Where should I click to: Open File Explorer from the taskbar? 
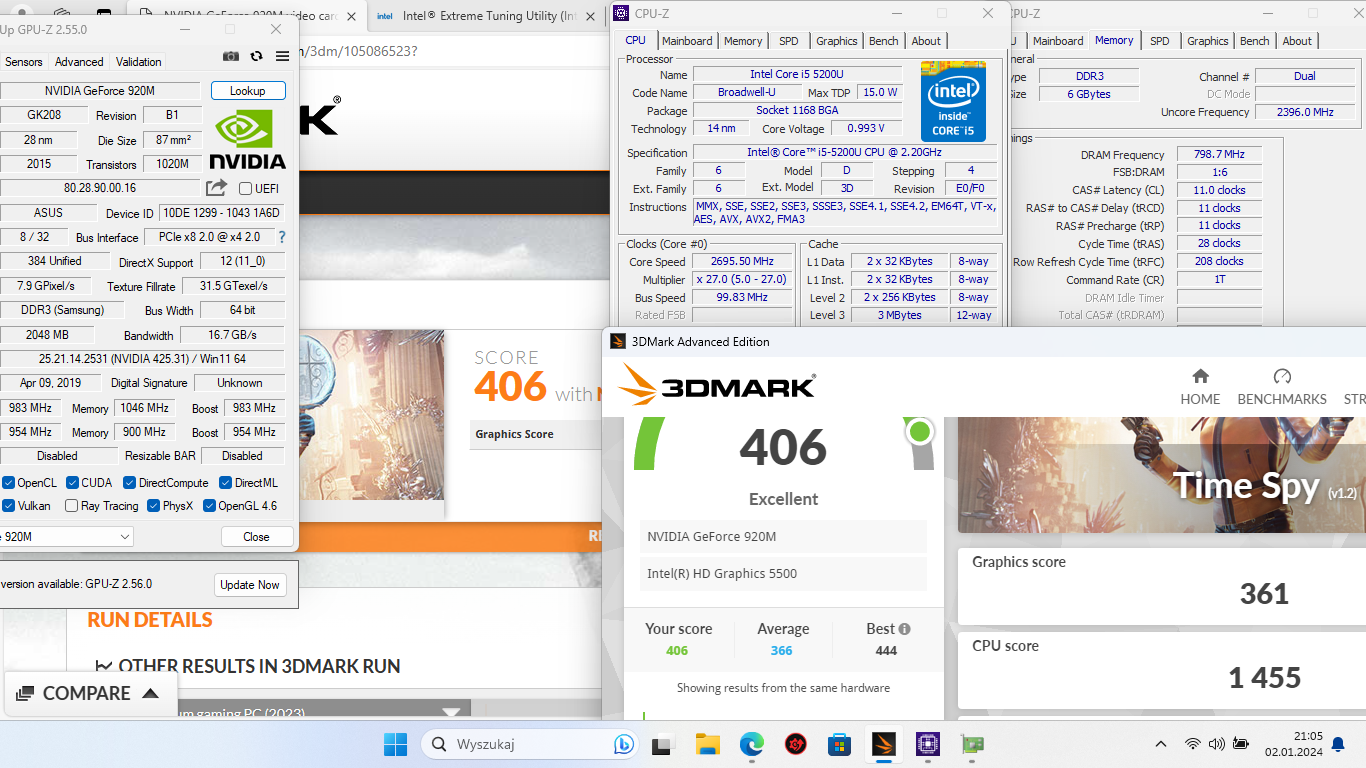pos(707,744)
